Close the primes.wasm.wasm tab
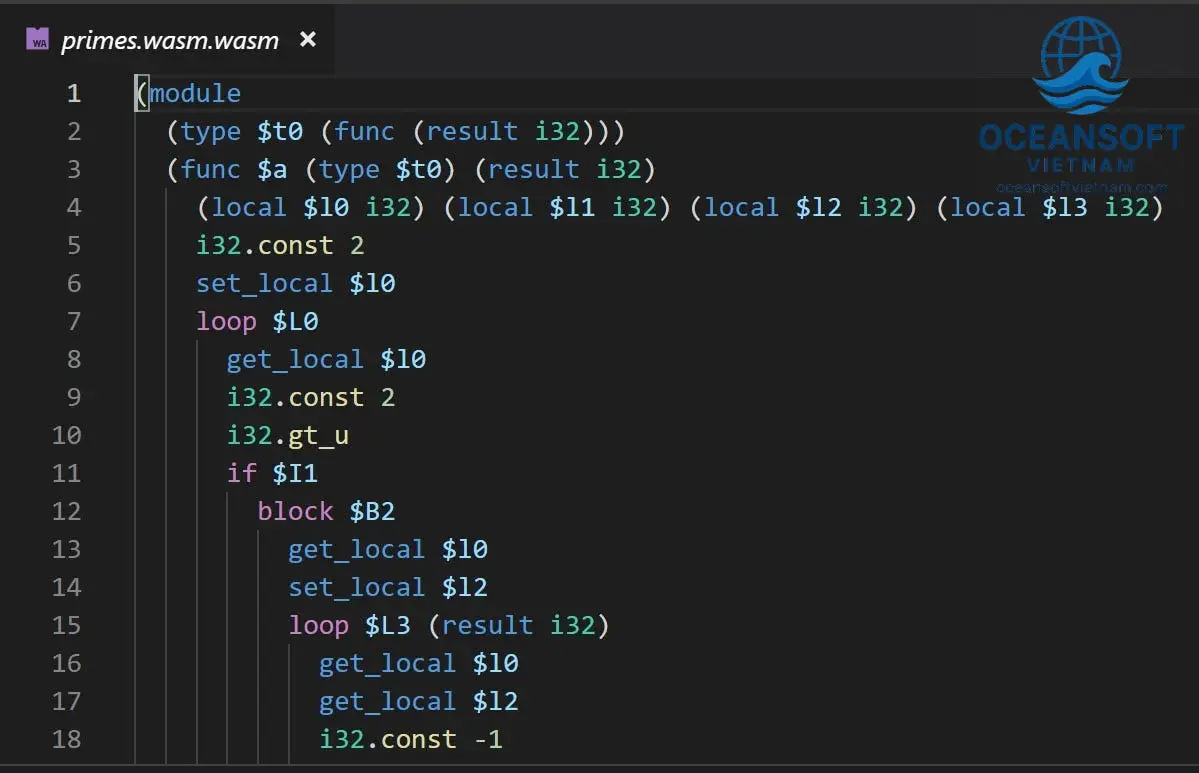 (x=308, y=39)
